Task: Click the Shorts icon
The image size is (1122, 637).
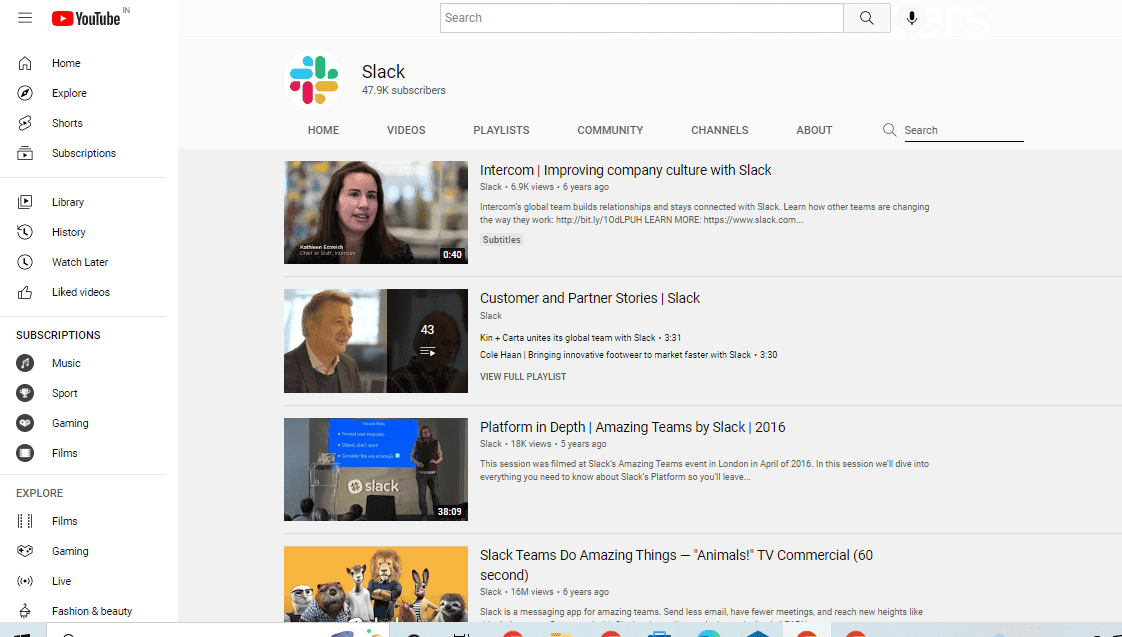Action: point(25,123)
